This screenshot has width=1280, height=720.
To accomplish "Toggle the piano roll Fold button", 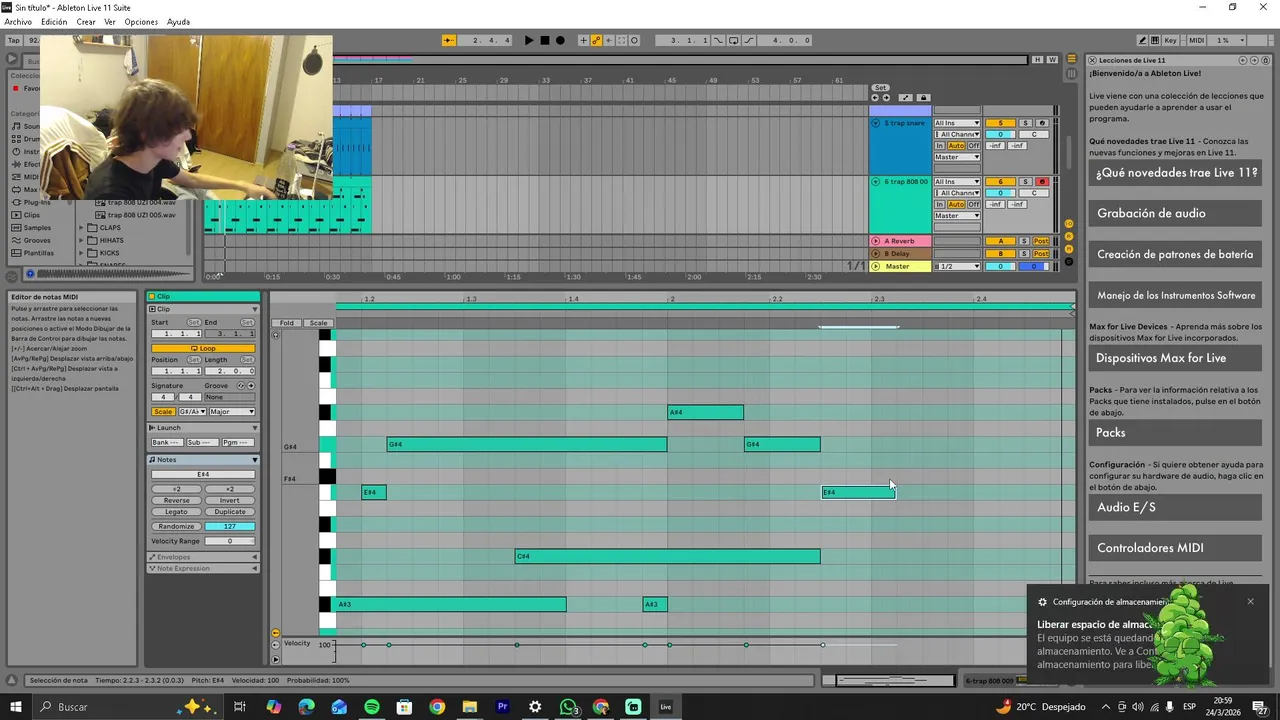I will [287, 323].
